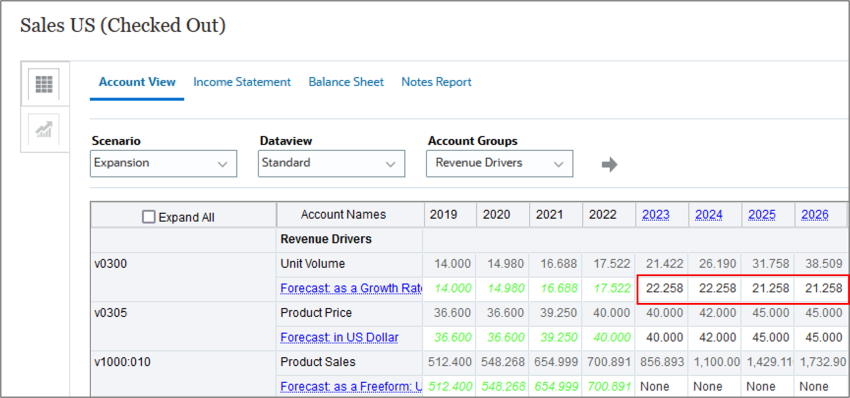The image size is (850, 398).
Task: Click green Freeform 2020 value 548.268
Action: [503, 387]
